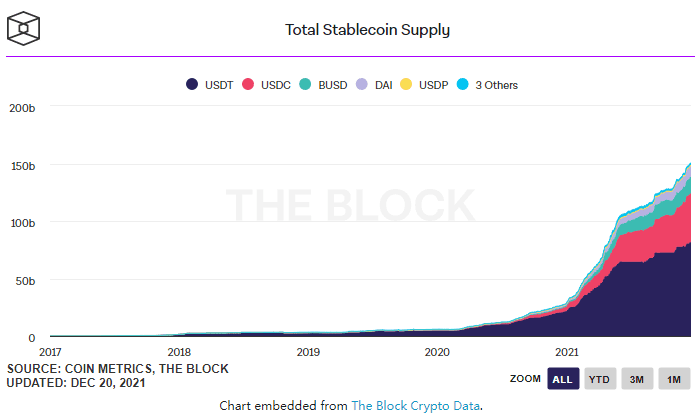Click the Total Stablecoin Supply title
Image resolution: width=700 pixels, height=420 pixels.
367,30
